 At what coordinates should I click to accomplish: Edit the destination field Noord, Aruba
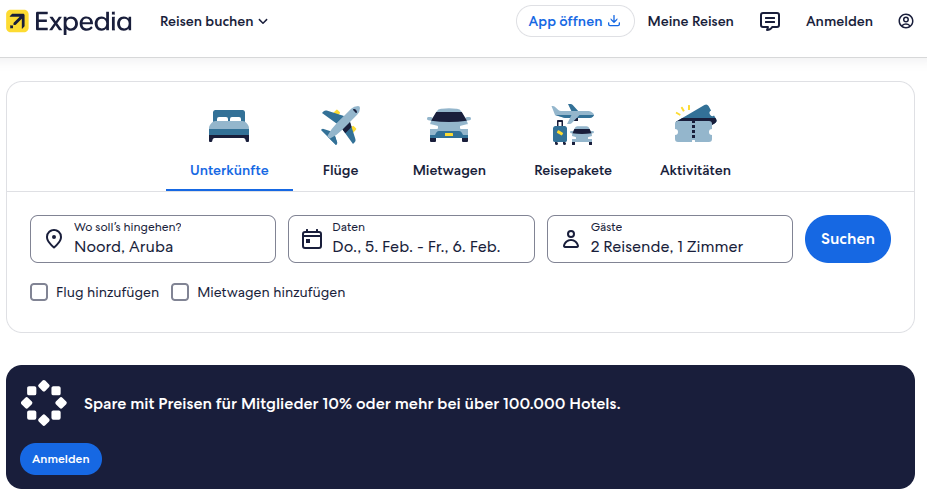153,239
